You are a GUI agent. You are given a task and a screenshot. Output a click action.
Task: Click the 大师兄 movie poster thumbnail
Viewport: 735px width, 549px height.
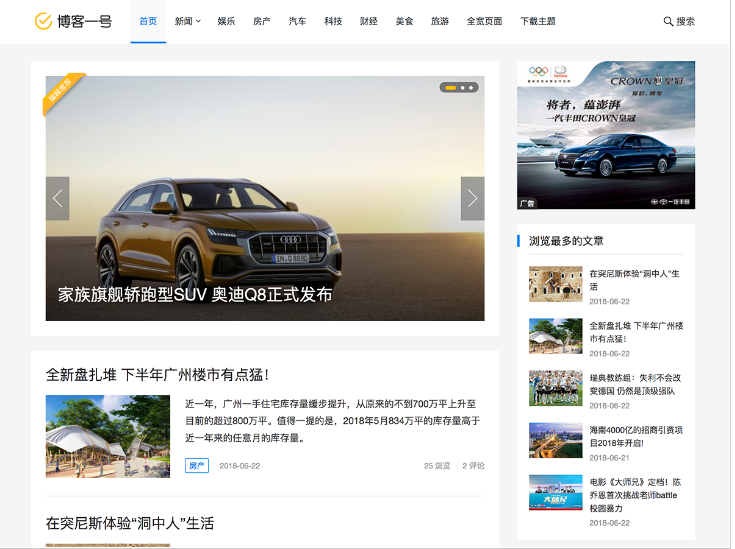coord(555,492)
